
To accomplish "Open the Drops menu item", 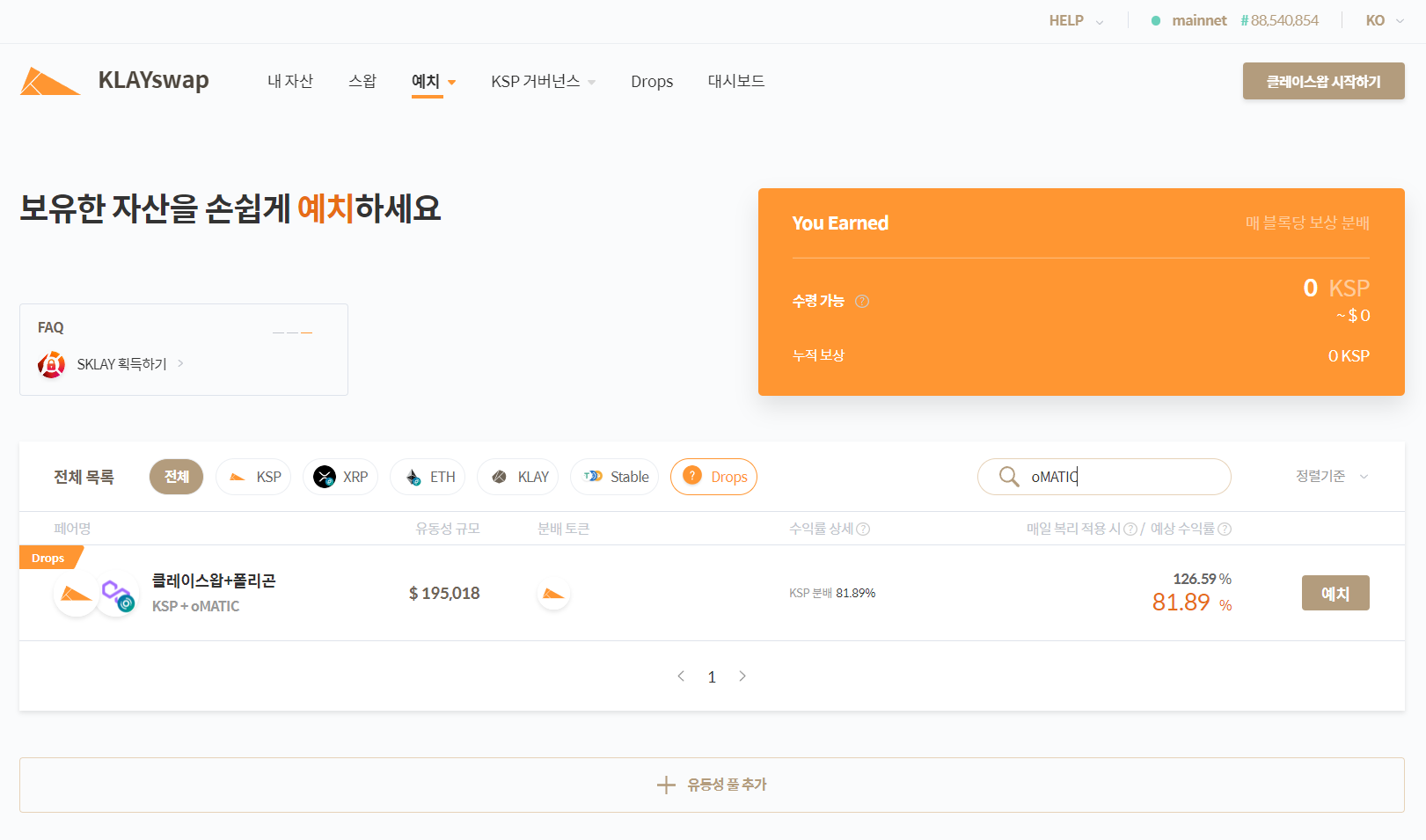I will 652,81.
